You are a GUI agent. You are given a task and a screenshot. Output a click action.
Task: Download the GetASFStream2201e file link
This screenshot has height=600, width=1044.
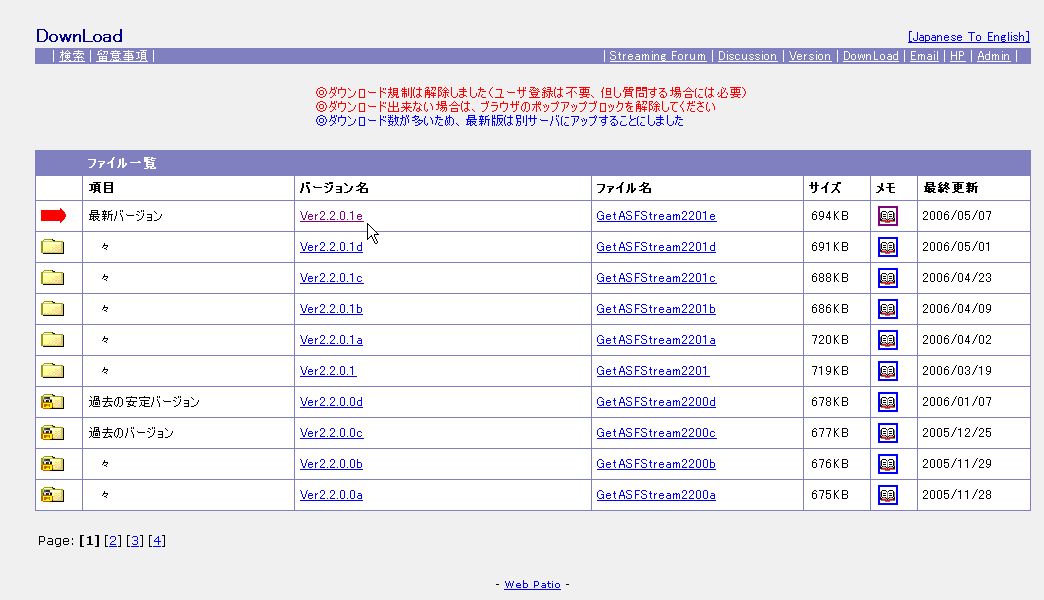tap(656, 216)
